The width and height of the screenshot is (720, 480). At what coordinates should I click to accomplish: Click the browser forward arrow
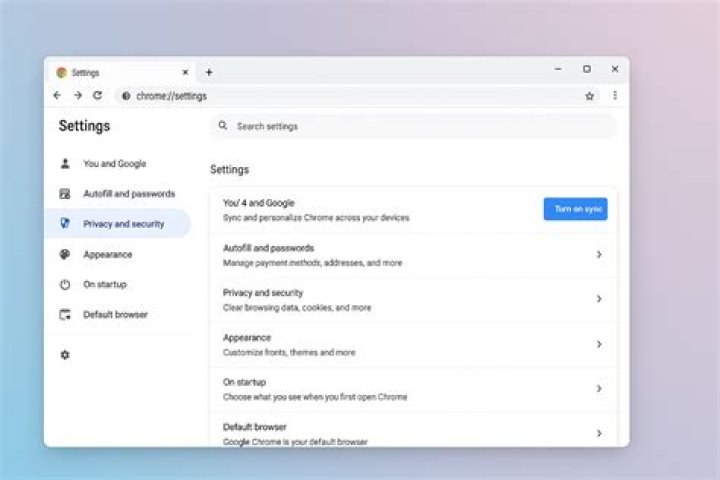click(x=78, y=96)
